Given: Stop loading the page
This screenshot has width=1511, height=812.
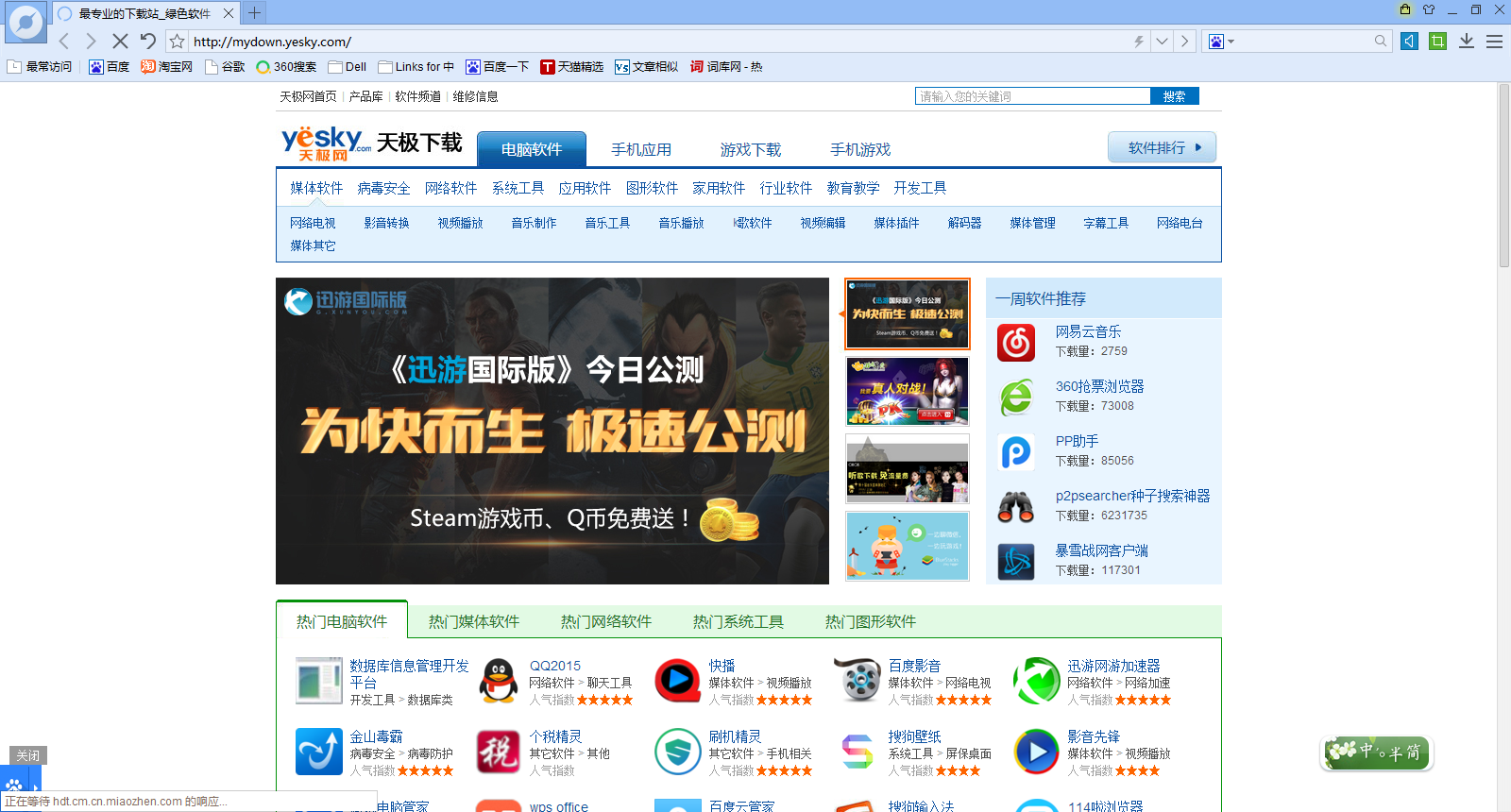Looking at the screenshot, I should [119, 42].
